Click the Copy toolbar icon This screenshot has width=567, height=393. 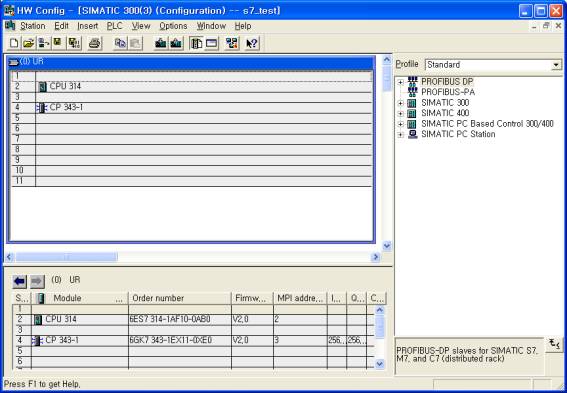120,43
